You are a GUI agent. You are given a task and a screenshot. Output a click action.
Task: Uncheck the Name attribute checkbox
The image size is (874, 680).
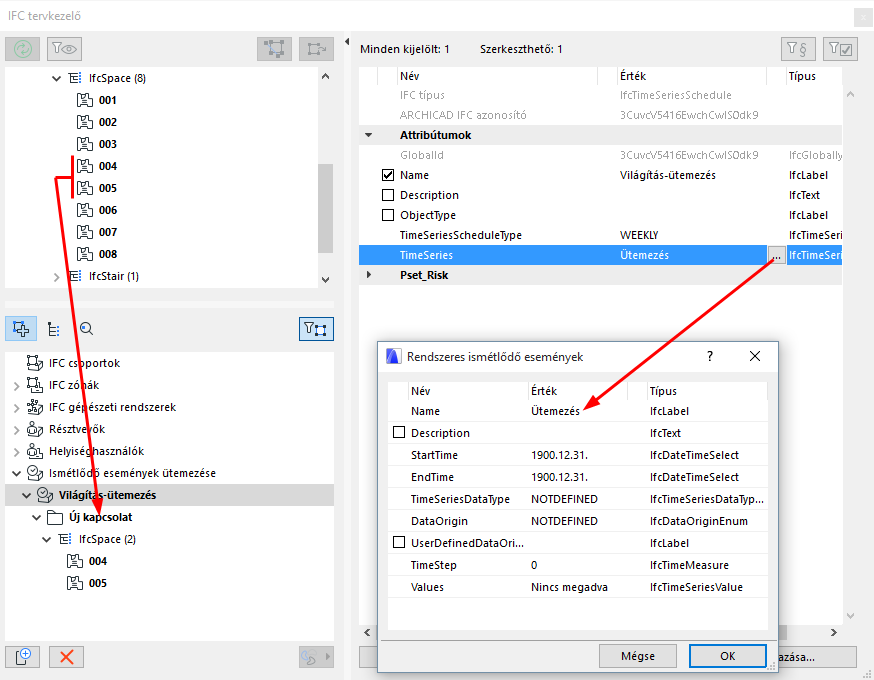388,175
